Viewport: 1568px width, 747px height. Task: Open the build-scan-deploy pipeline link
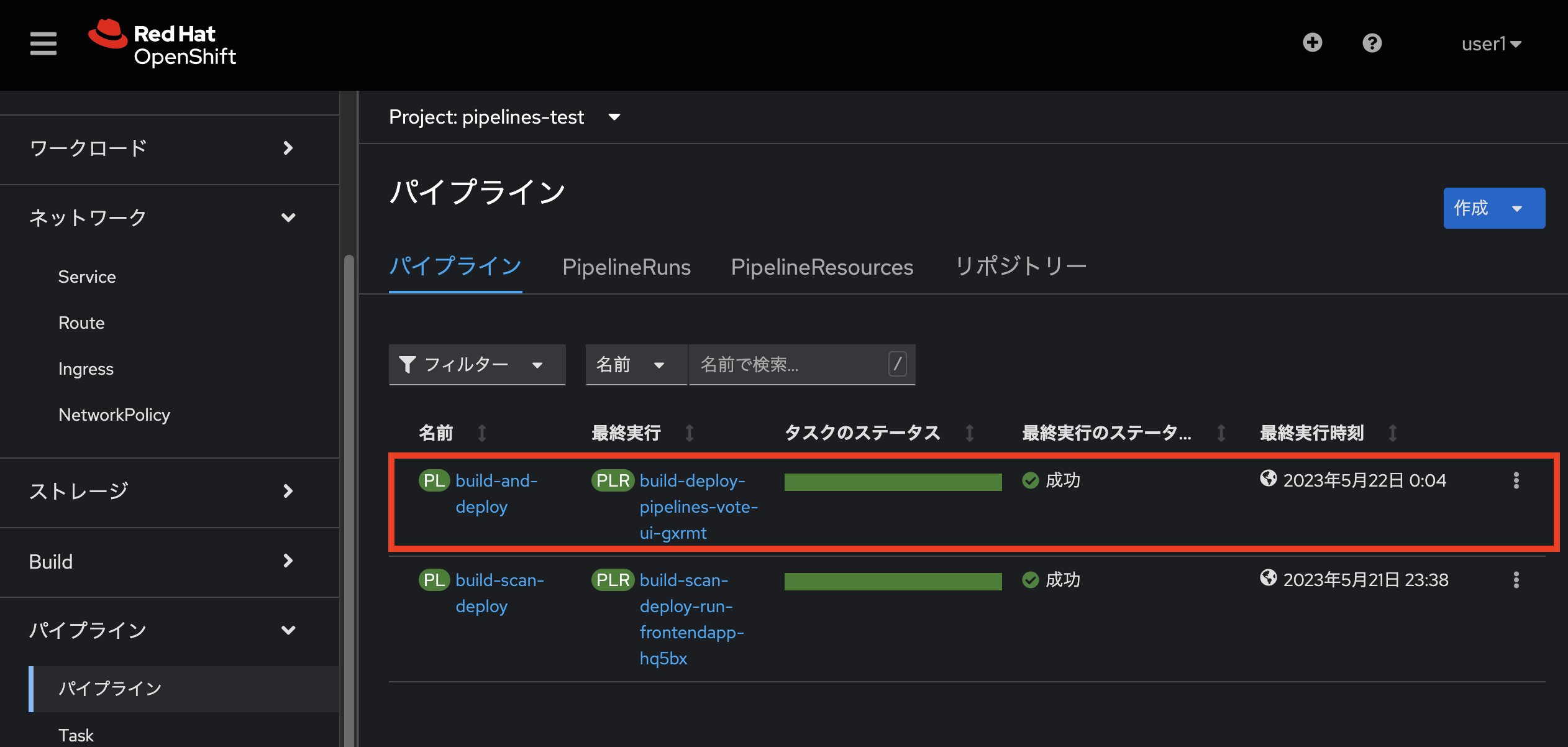click(x=499, y=593)
